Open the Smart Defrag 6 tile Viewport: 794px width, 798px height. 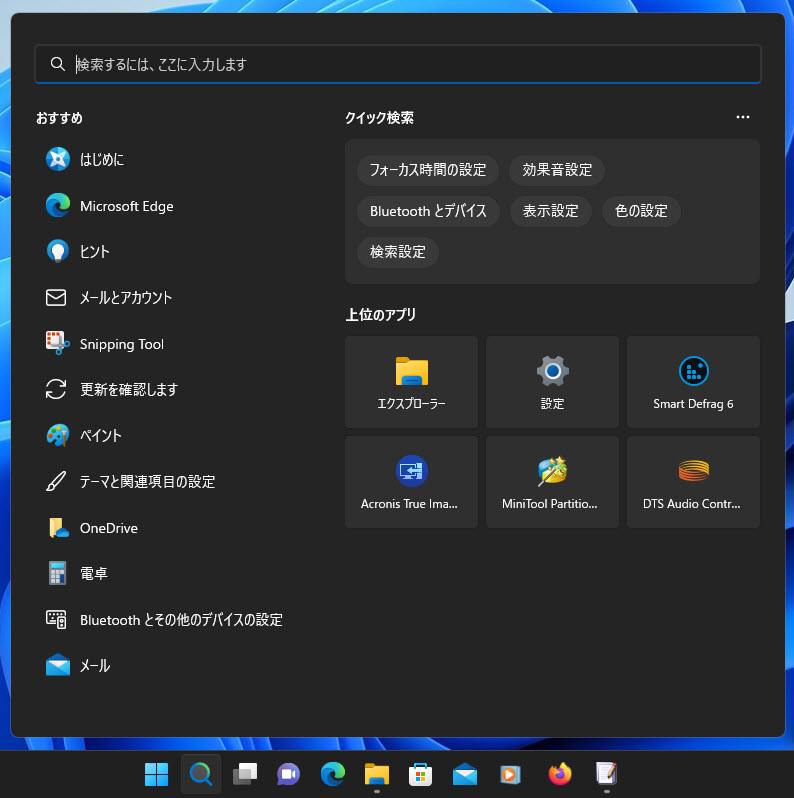693,382
